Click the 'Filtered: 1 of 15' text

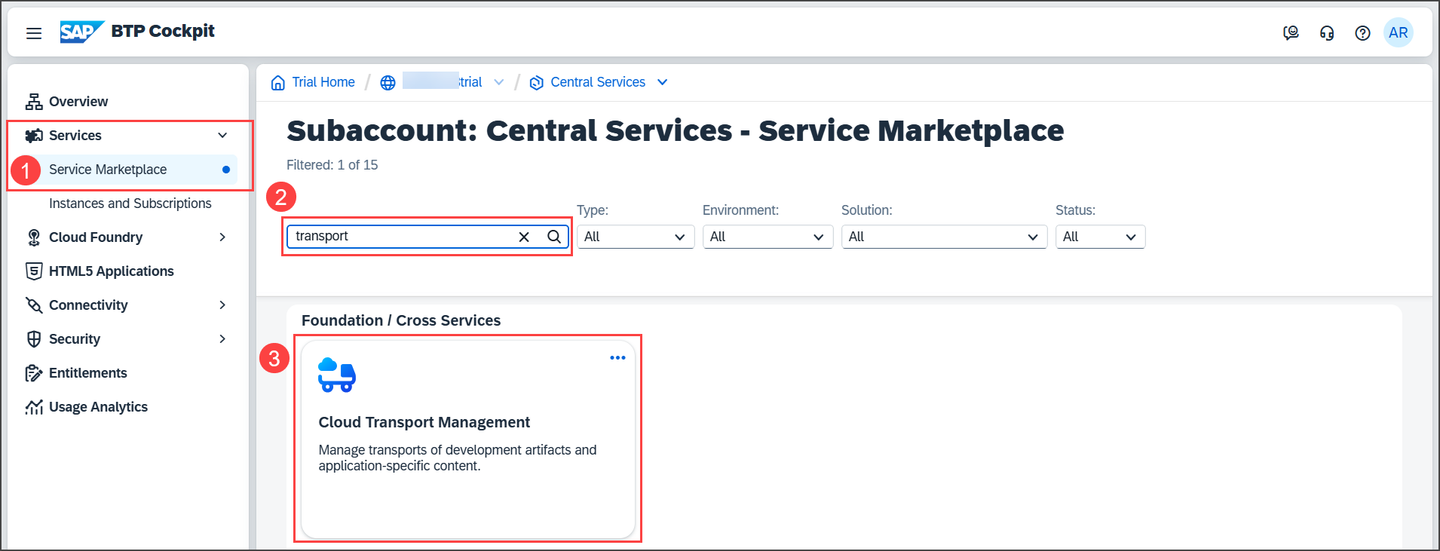pos(332,165)
